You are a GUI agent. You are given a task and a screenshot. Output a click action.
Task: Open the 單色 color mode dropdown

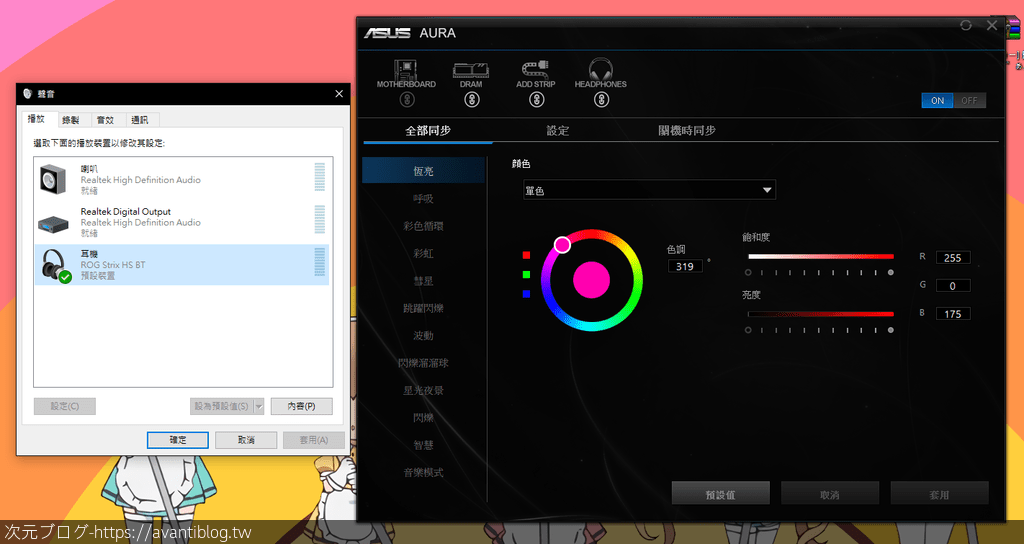[x=649, y=190]
